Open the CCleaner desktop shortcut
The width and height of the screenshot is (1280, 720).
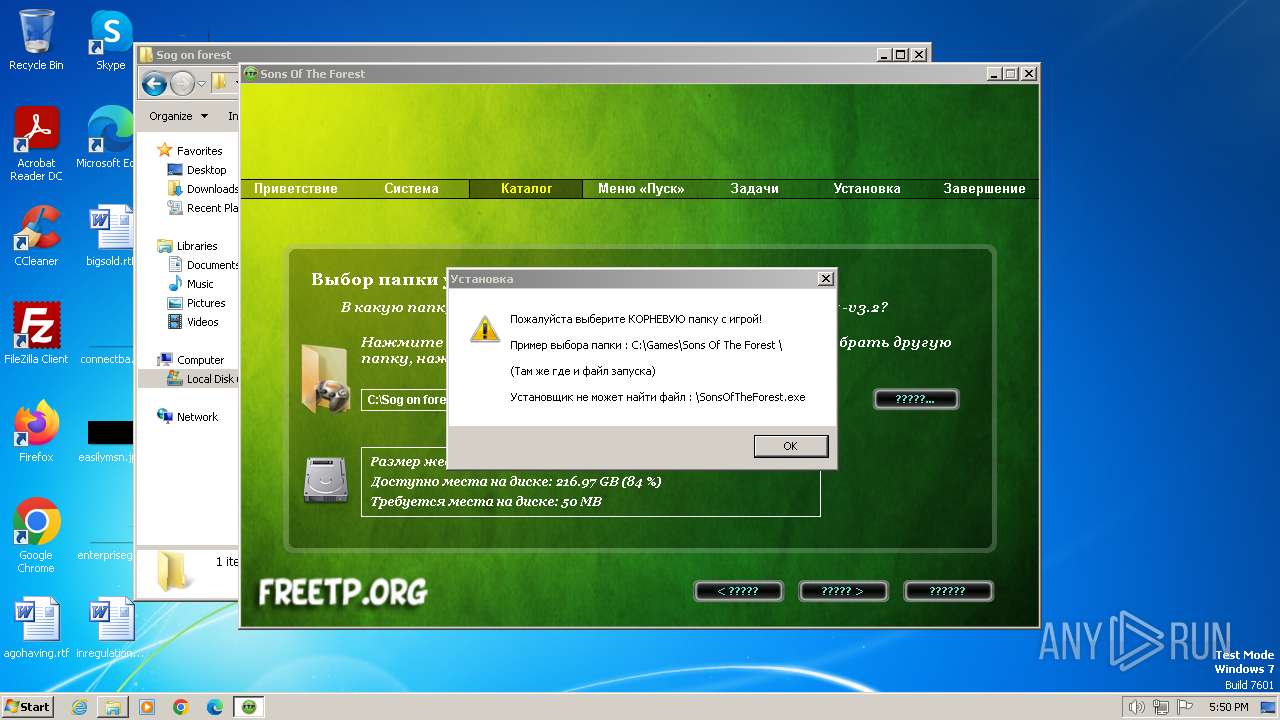coord(36,236)
